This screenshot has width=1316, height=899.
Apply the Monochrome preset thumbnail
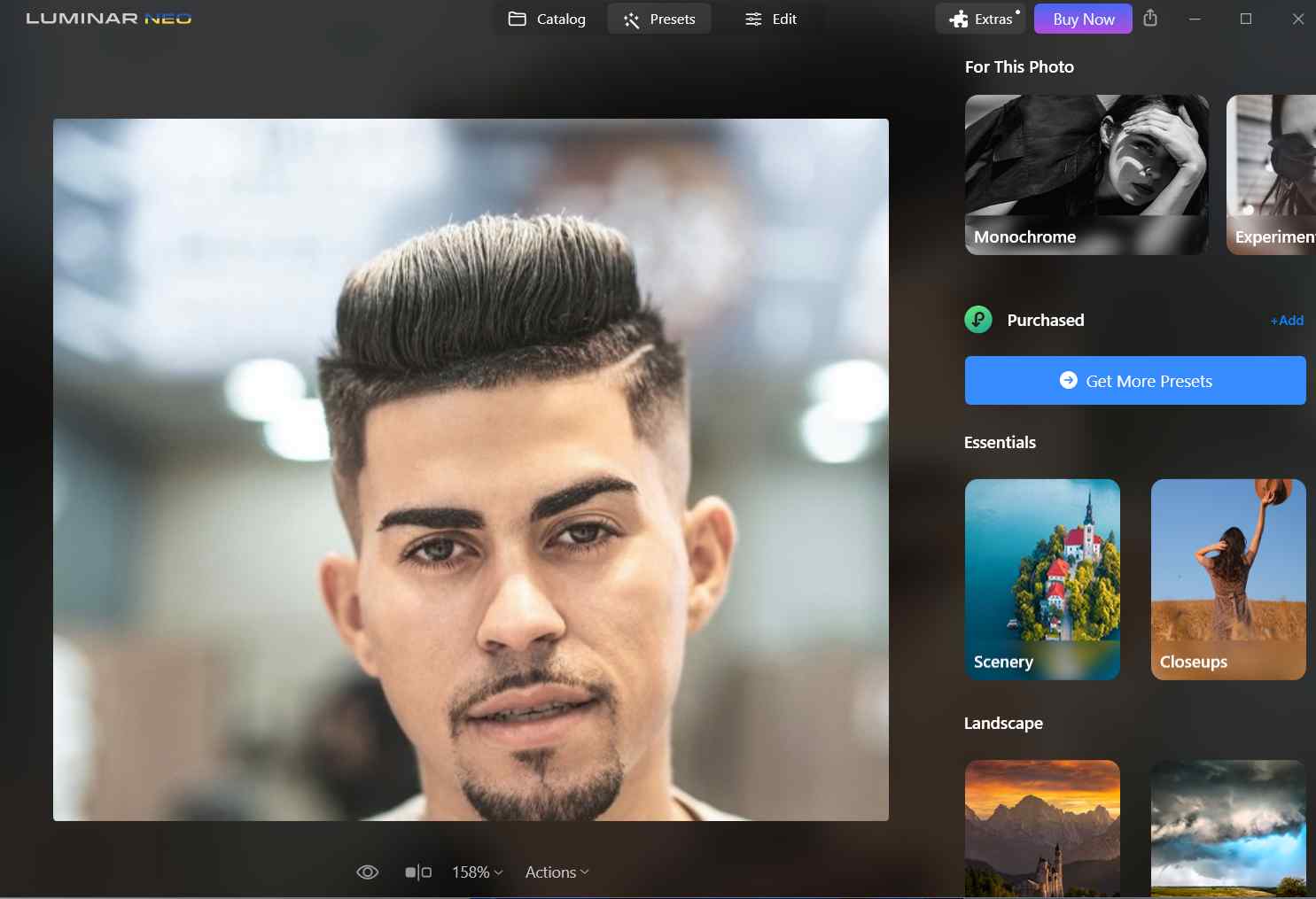1086,174
